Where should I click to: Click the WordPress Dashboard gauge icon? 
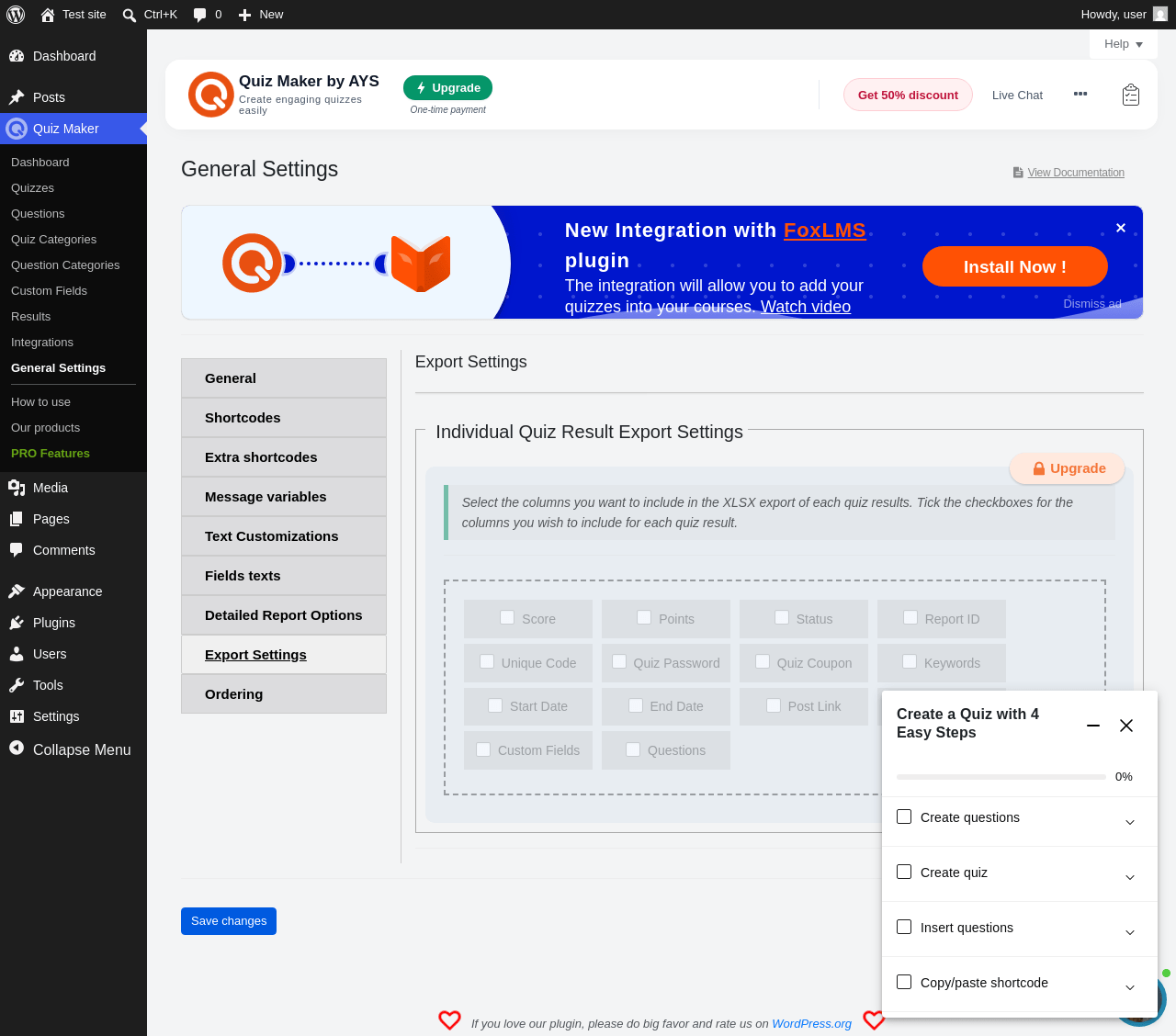coord(17,56)
